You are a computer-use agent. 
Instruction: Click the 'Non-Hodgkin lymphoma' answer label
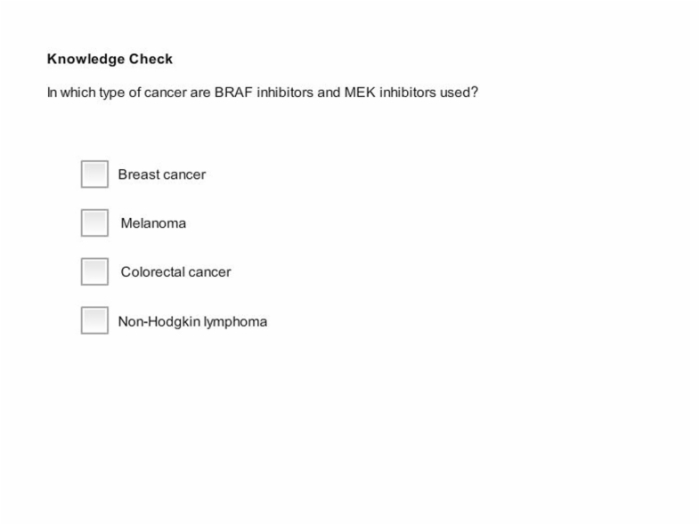(x=192, y=322)
